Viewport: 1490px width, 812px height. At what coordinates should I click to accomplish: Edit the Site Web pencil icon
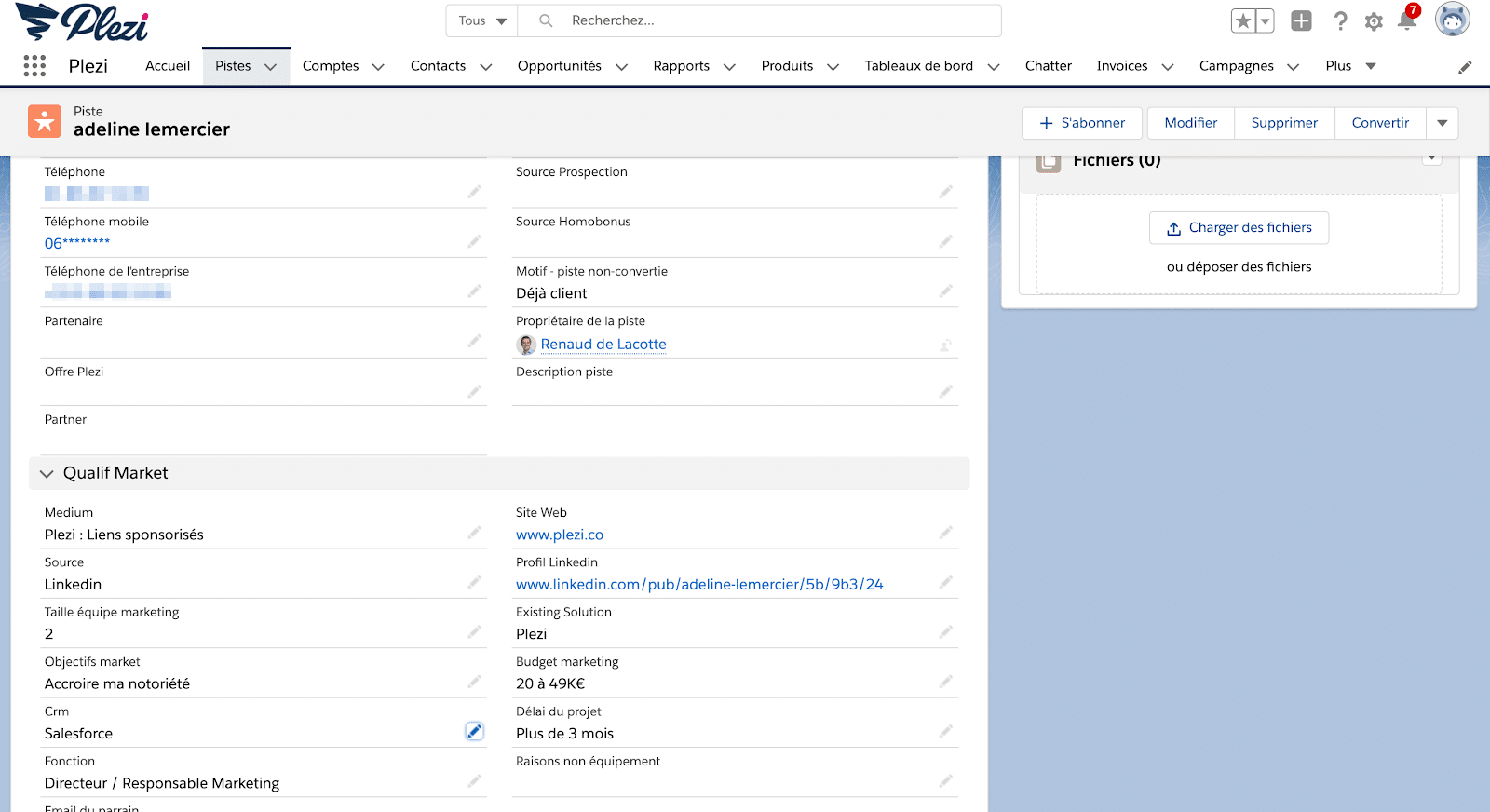(945, 533)
